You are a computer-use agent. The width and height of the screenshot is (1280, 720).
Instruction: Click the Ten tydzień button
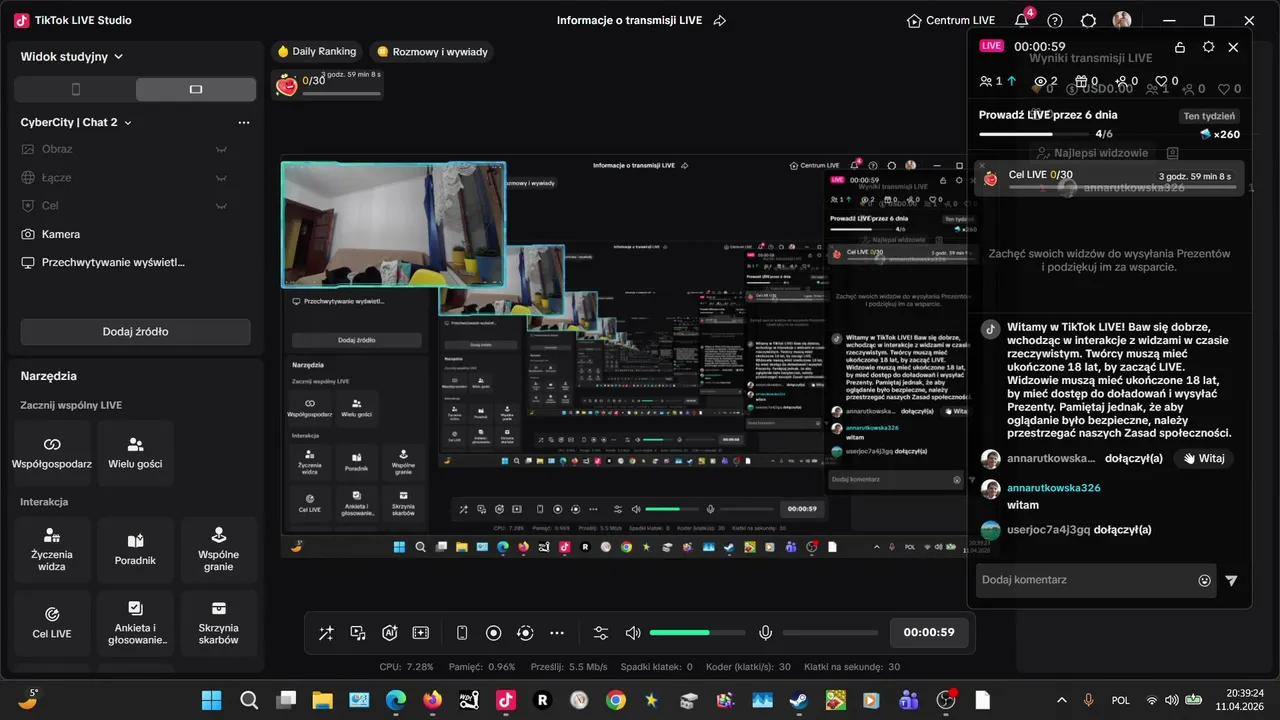pos(1210,116)
